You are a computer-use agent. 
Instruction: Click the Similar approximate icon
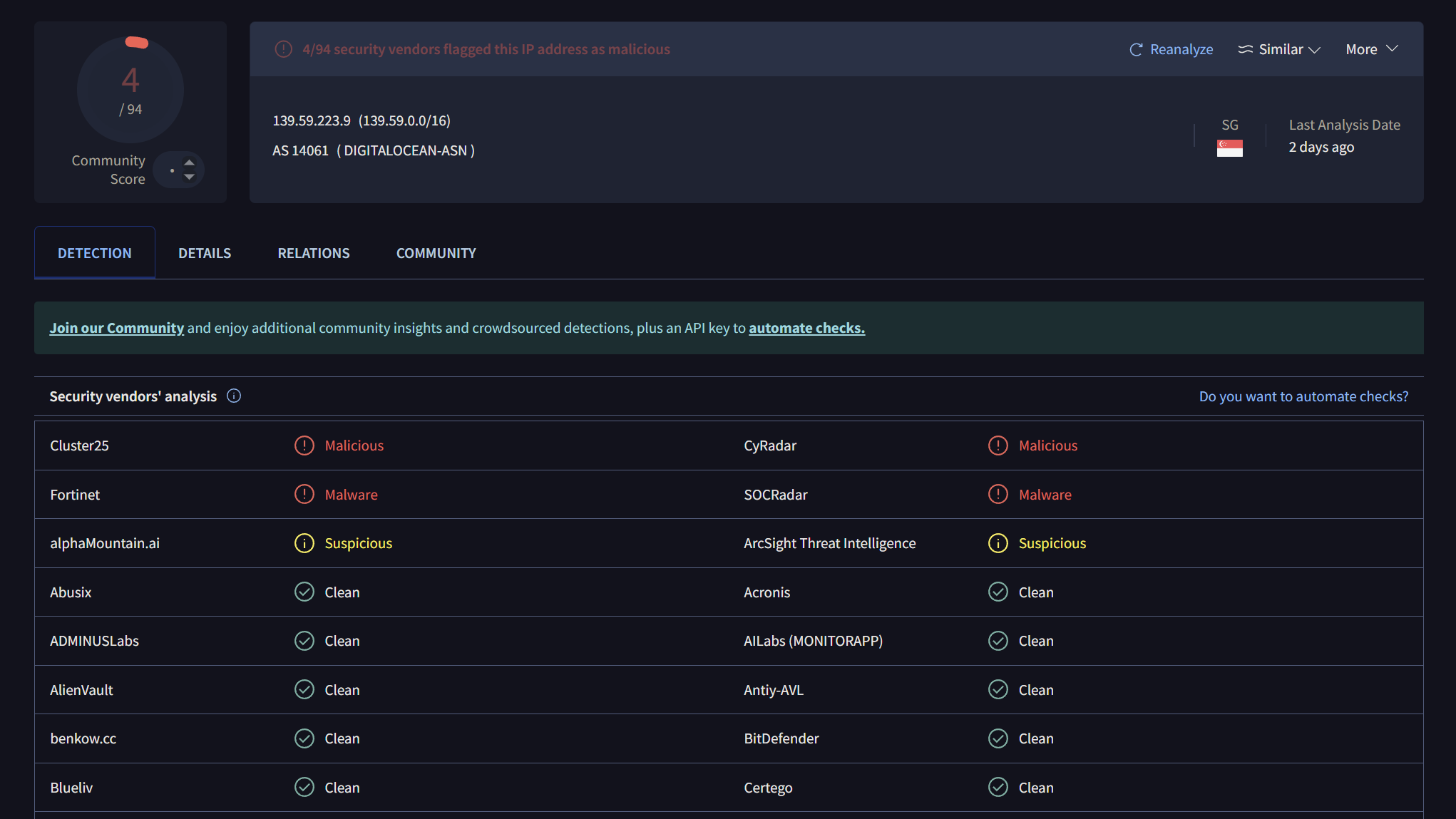pyautogui.click(x=1245, y=49)
